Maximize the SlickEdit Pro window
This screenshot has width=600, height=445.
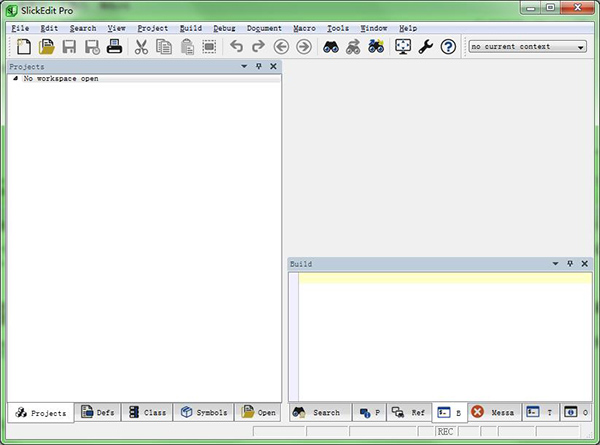tap(550, 8)
